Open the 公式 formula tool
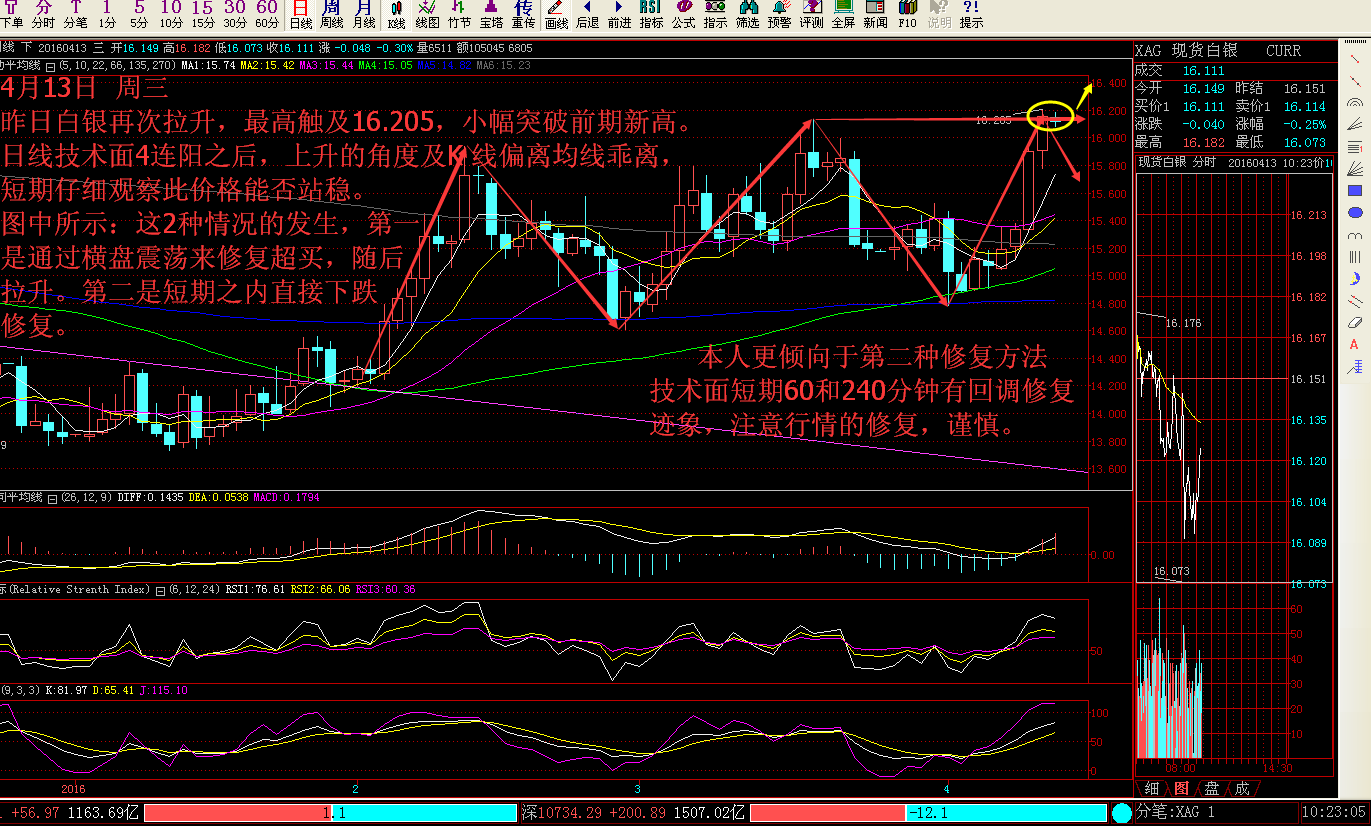This screenshot has width=1371, height=826. [683, 14]
